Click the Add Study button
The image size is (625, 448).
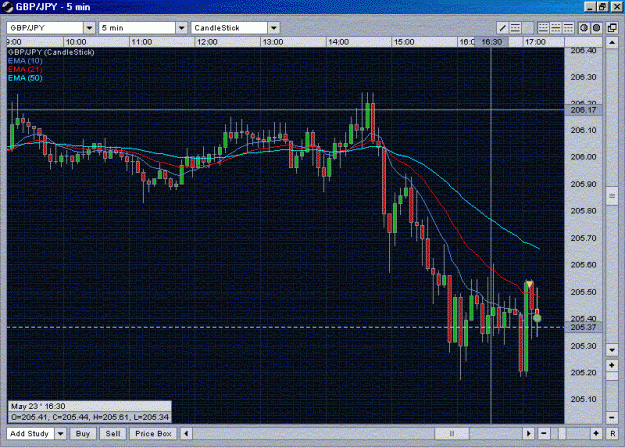point(30,433)
